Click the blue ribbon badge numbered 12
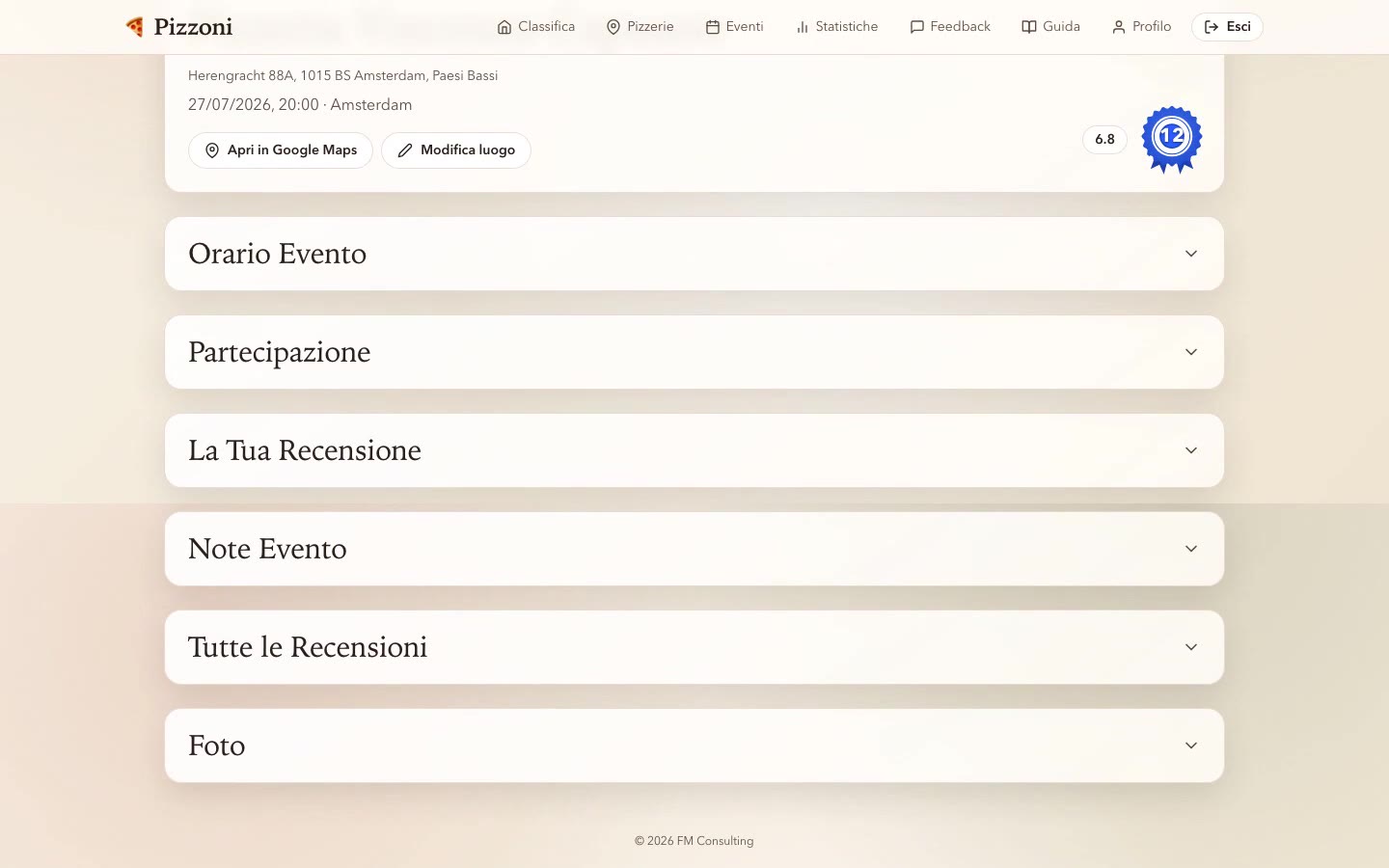This screenshot has height=868, width=1389. pos(1172,139)
